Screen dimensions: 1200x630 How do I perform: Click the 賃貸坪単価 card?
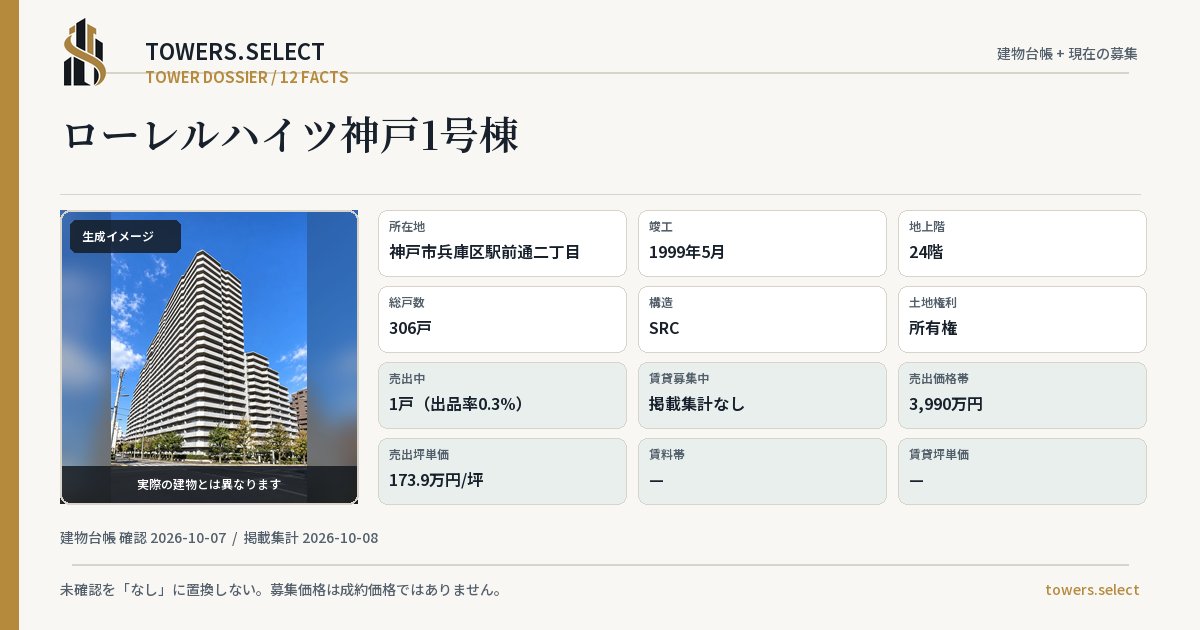click(1022, 471)
